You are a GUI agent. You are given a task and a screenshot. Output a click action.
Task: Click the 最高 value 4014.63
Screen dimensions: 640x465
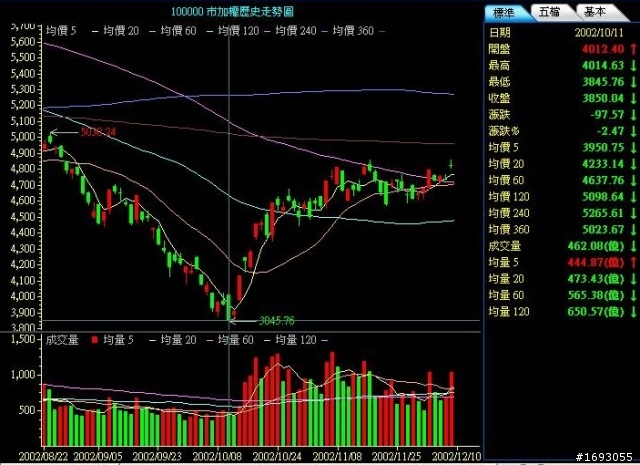pos(603,65)
